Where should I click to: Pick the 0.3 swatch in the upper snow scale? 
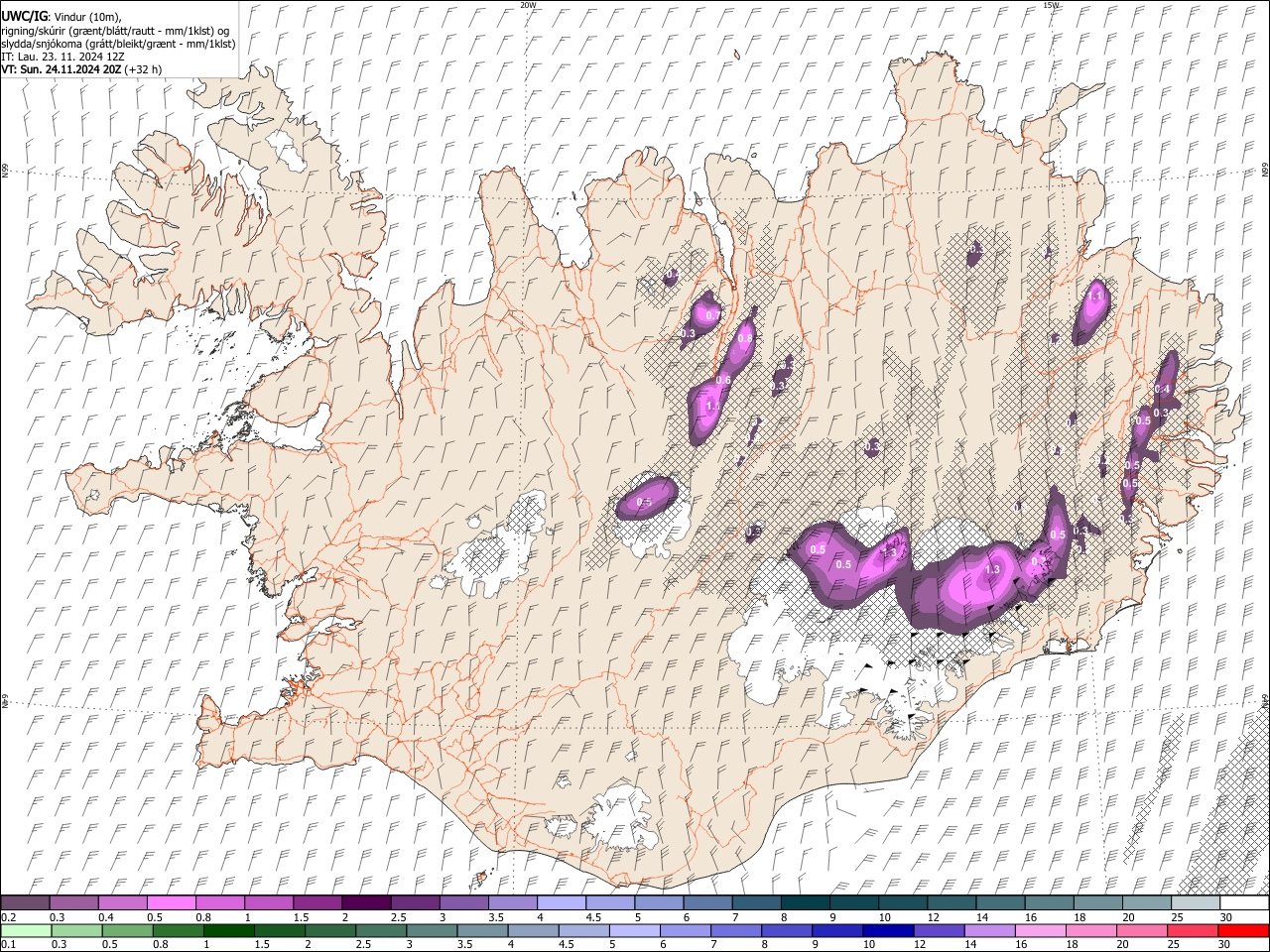(x=73, y=902)
